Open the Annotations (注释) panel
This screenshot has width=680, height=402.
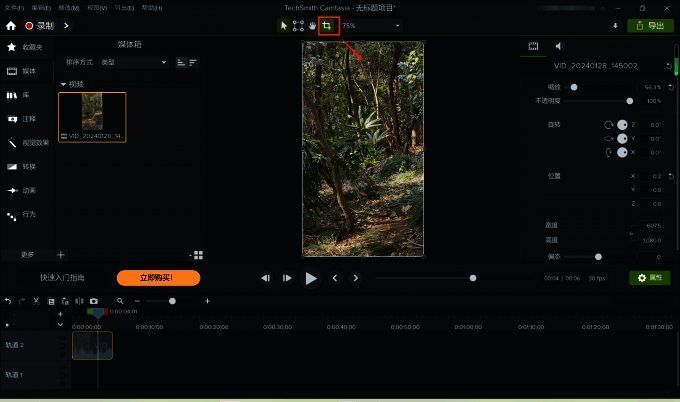click(27, 119)
